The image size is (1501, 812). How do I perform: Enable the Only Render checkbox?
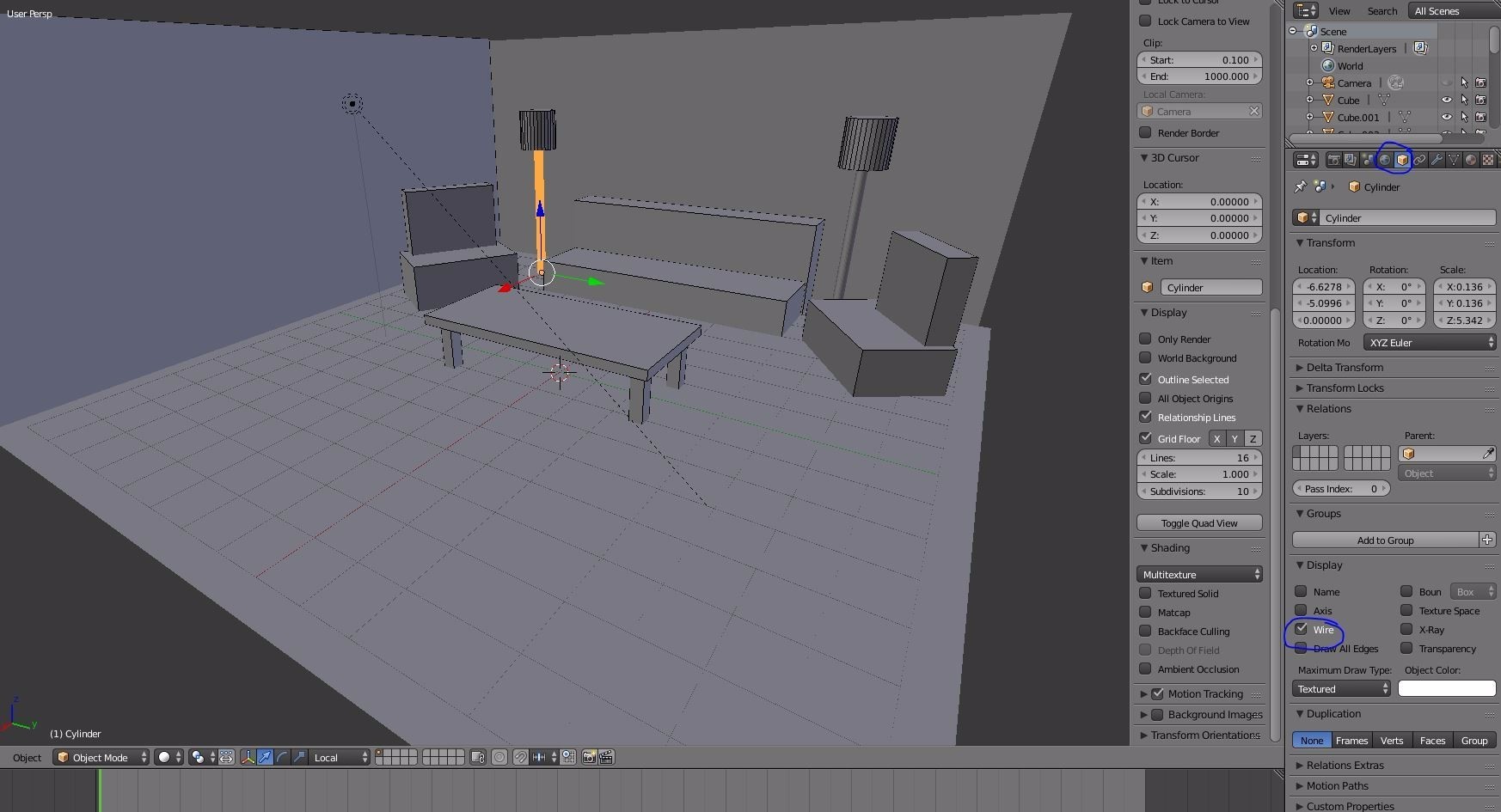1145,339
